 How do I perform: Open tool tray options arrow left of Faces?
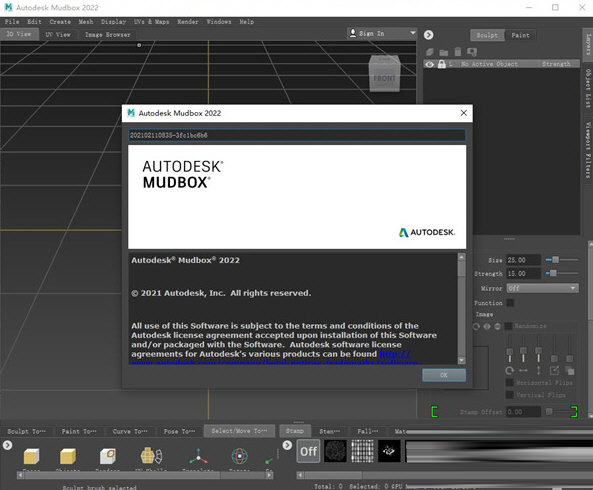coord(8,445)
